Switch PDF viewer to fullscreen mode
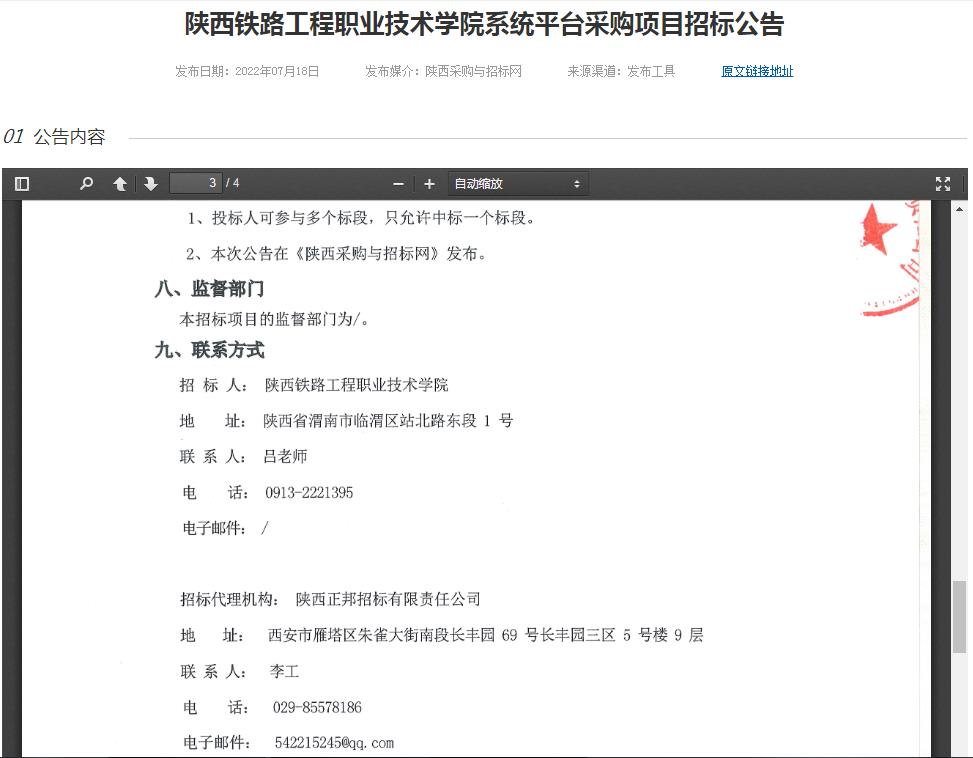The height and width of the screenshot is (758, 973). point(943,184)
